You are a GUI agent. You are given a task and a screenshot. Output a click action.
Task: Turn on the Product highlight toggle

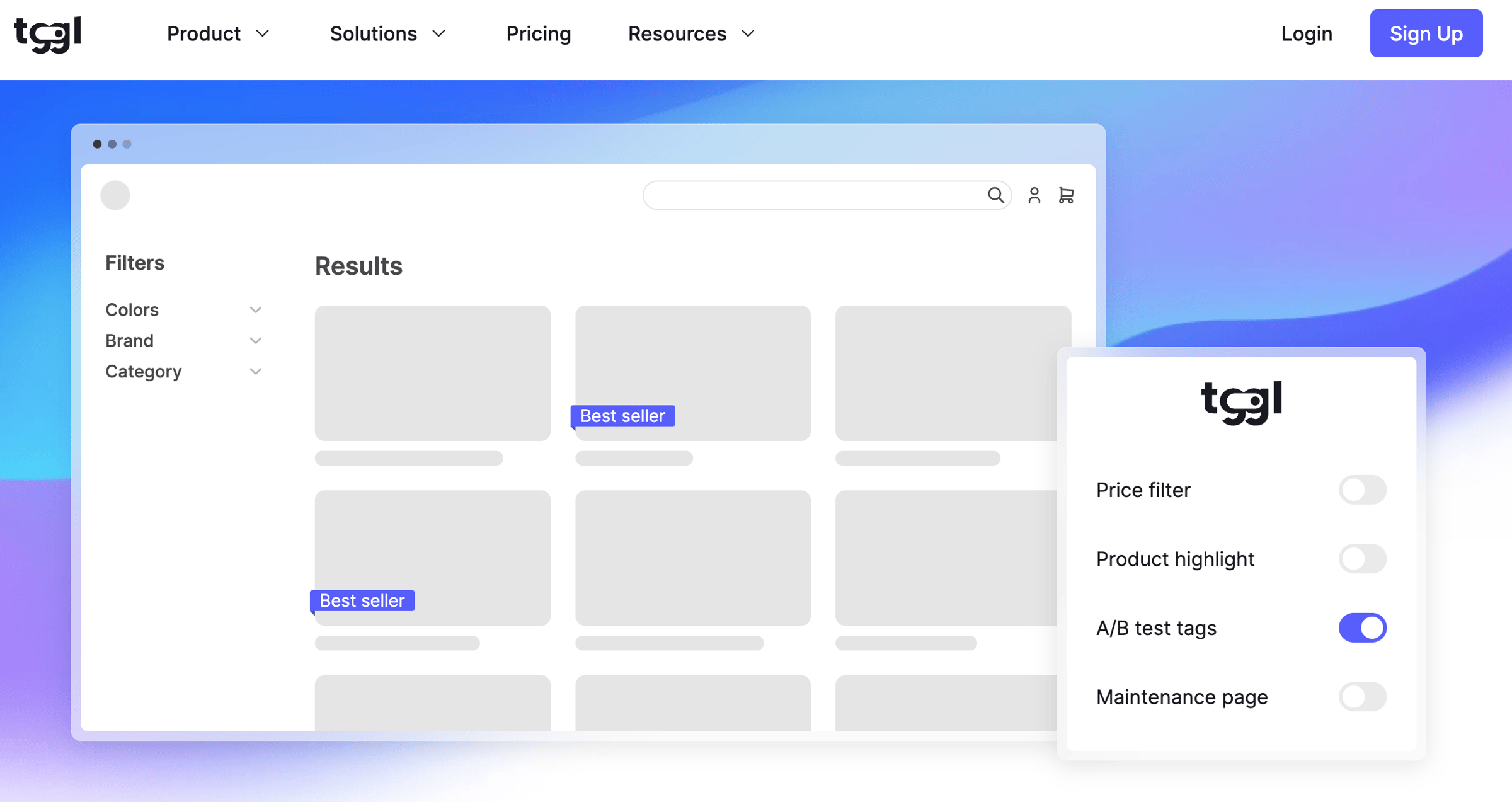1362,559
